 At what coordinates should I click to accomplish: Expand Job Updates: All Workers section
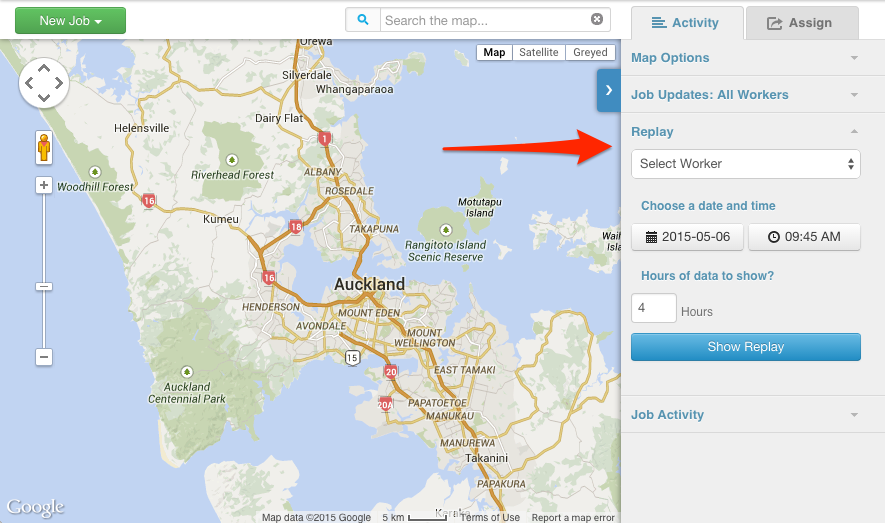tap(745, 95)
